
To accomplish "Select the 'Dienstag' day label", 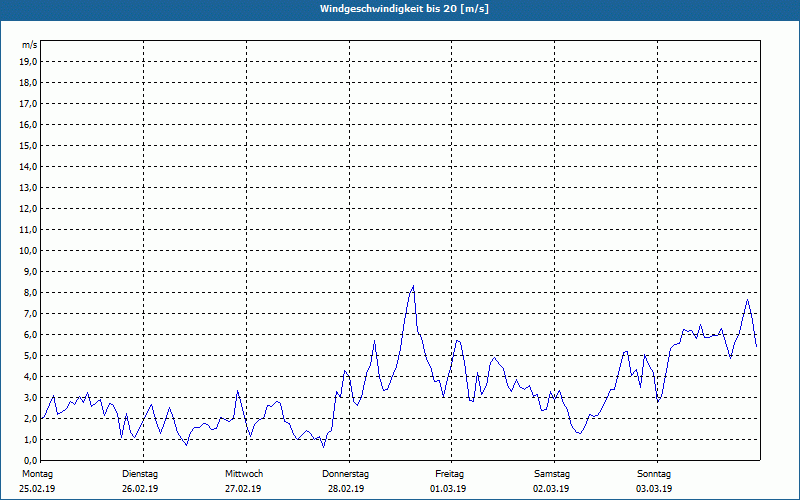I will (140, 474).
